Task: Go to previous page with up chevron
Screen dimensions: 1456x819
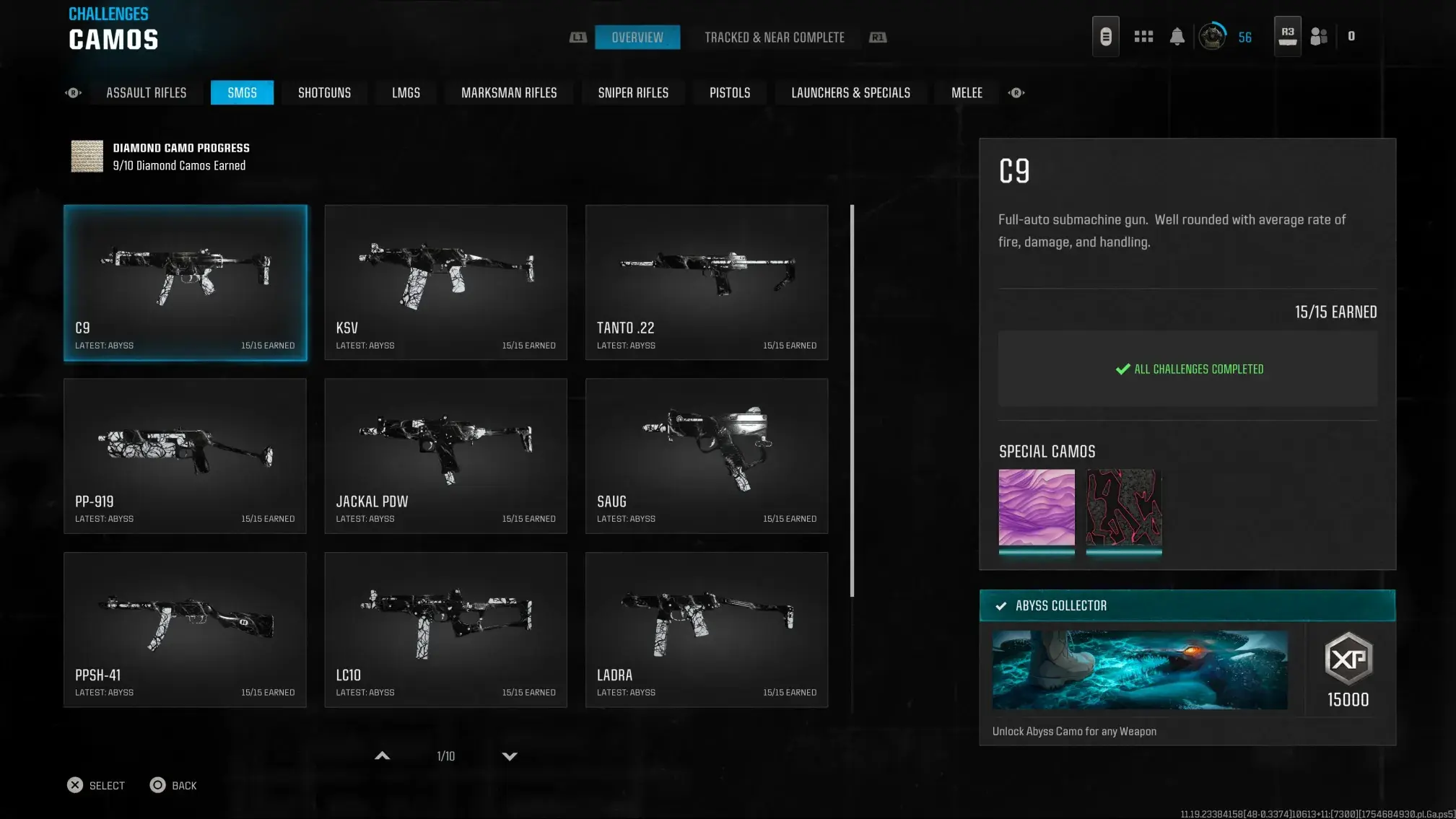Action: 383,756
